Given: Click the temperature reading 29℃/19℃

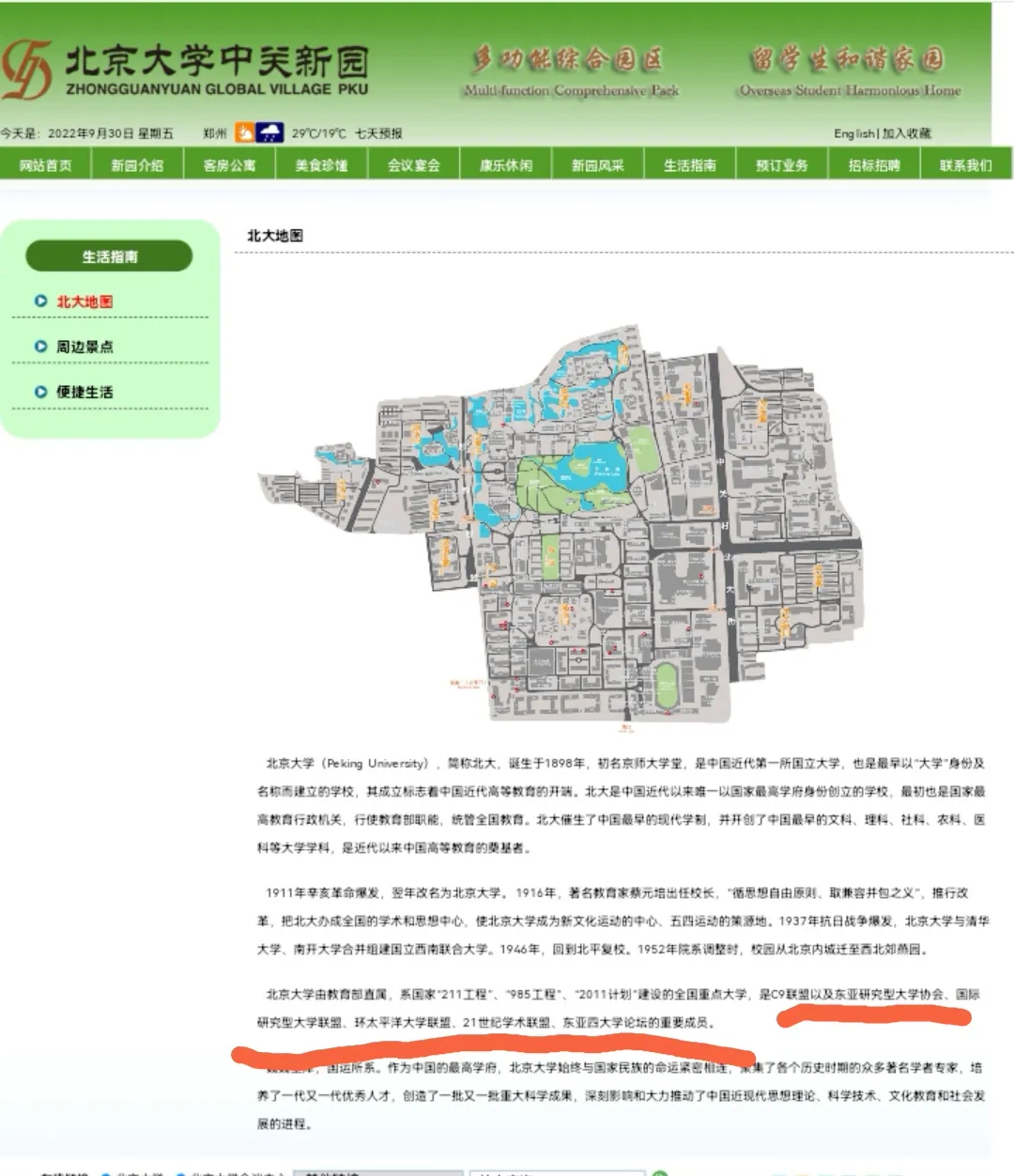Looking at the screenshot, I should pyautogui.click(x=318, y=133).
